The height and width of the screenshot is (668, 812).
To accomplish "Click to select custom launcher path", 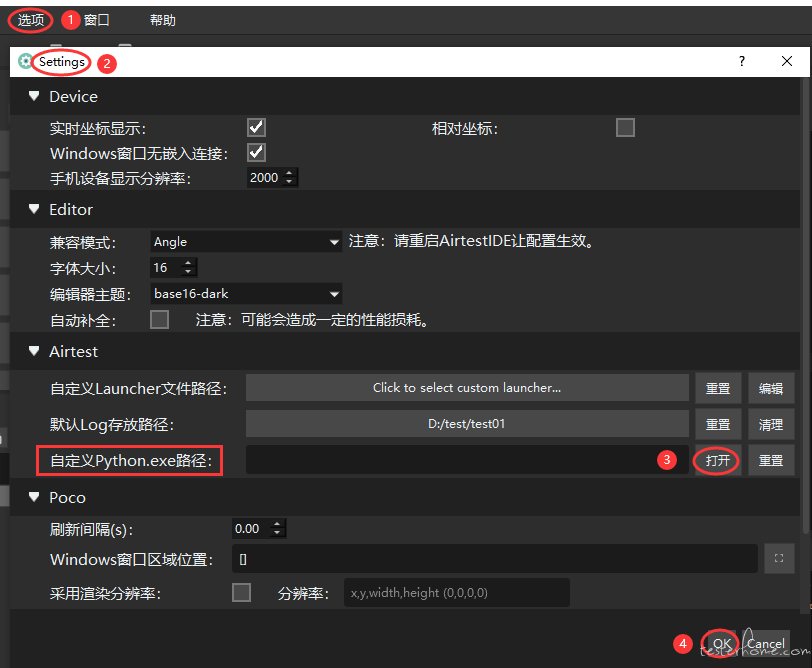I will [x=467, y=387].
